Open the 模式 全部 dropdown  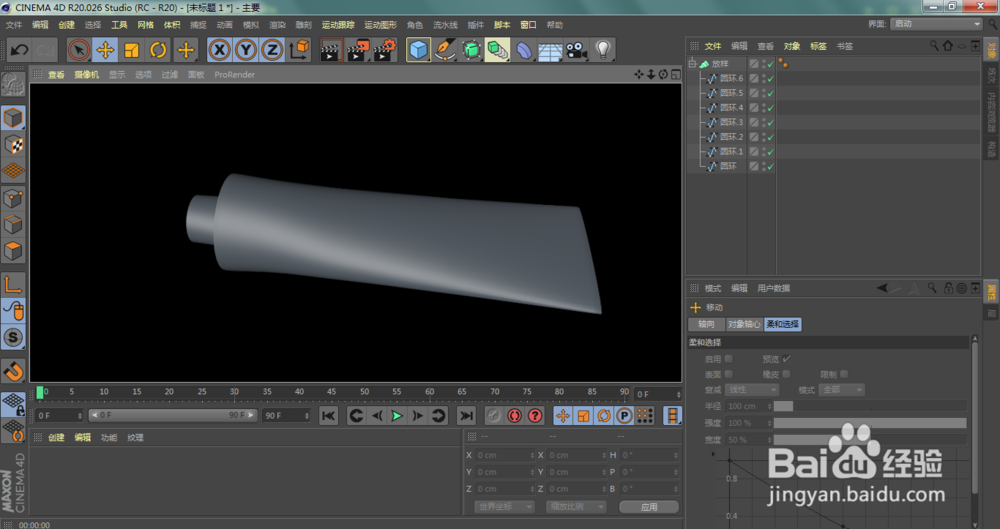tap(842, 390)
